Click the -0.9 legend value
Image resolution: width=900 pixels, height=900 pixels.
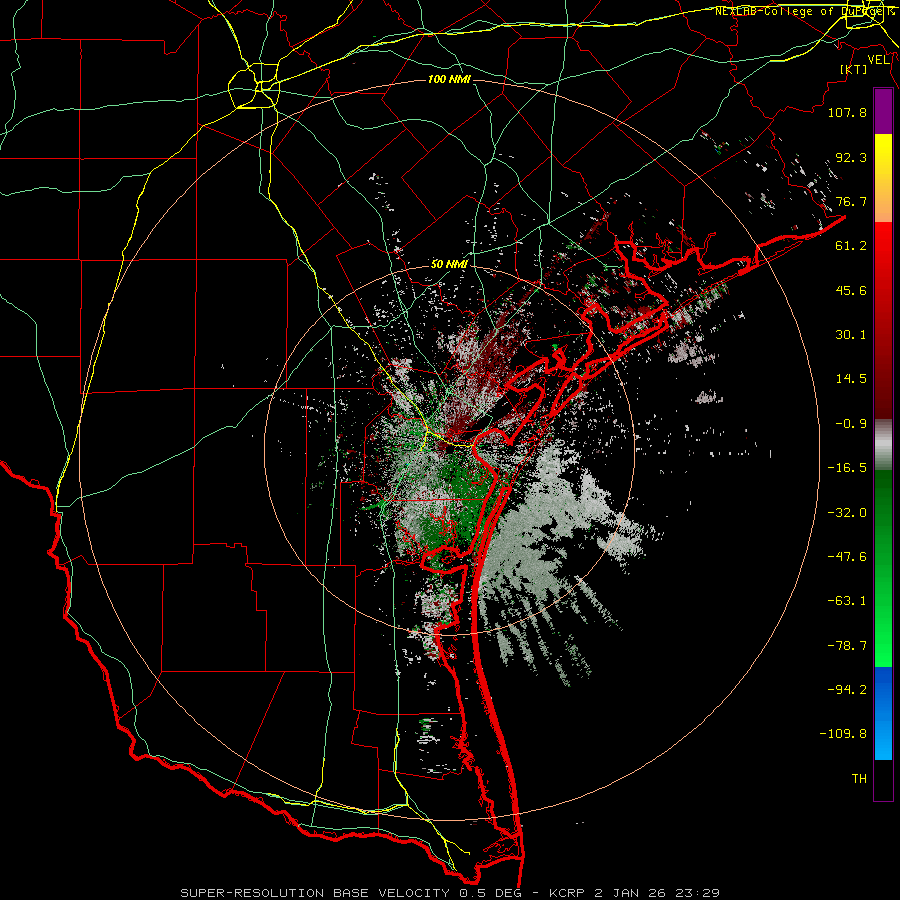point(851,424)
